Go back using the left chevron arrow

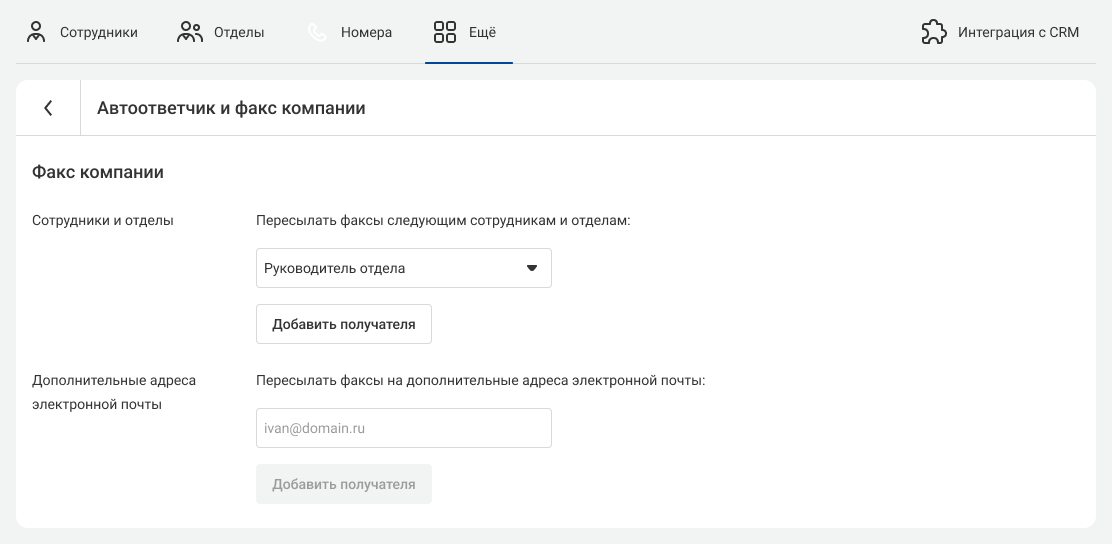48,108
